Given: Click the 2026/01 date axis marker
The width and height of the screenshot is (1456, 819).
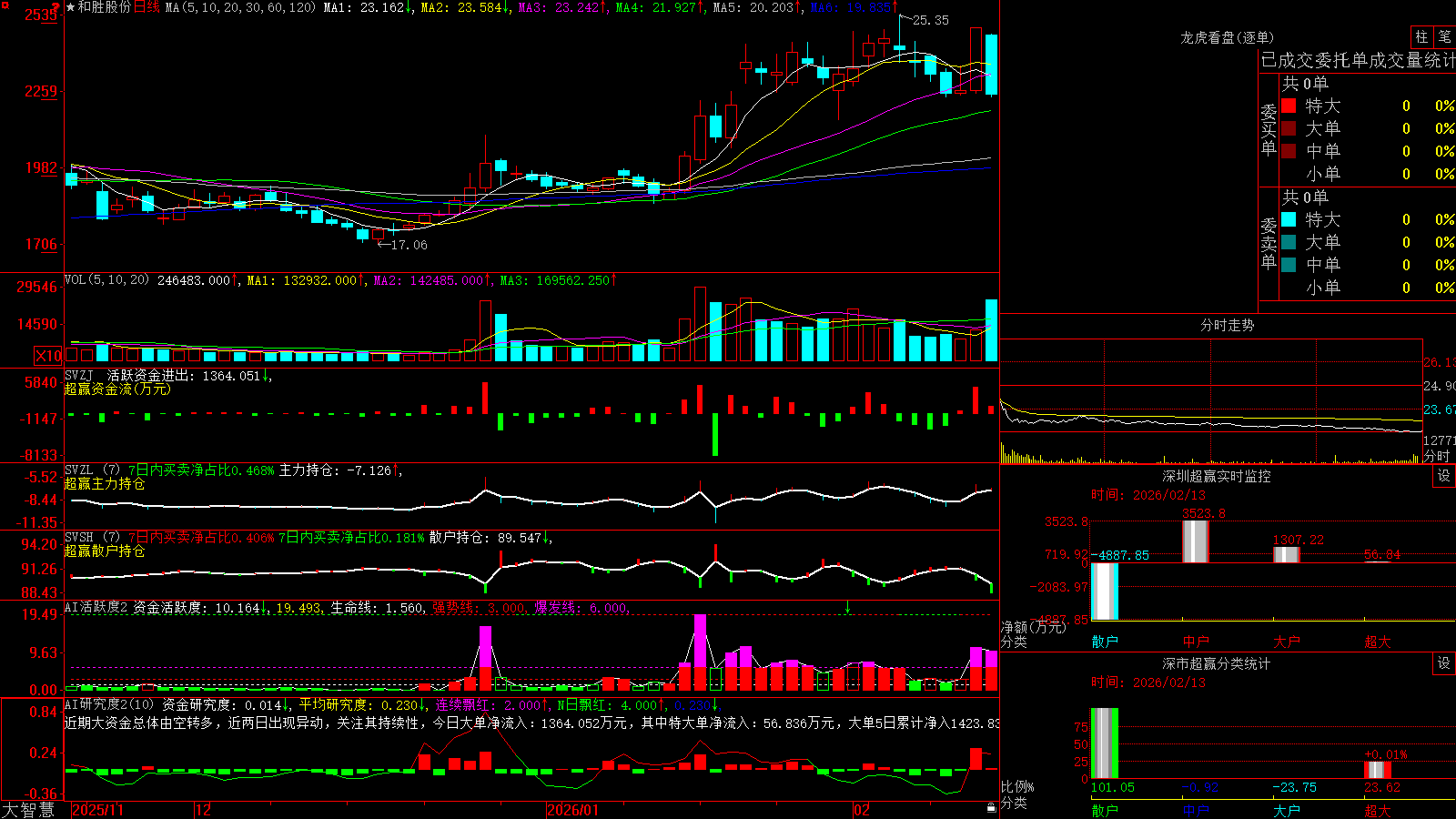Looking at the screenshot, I should pyautogui.click(x=572, y=810).
